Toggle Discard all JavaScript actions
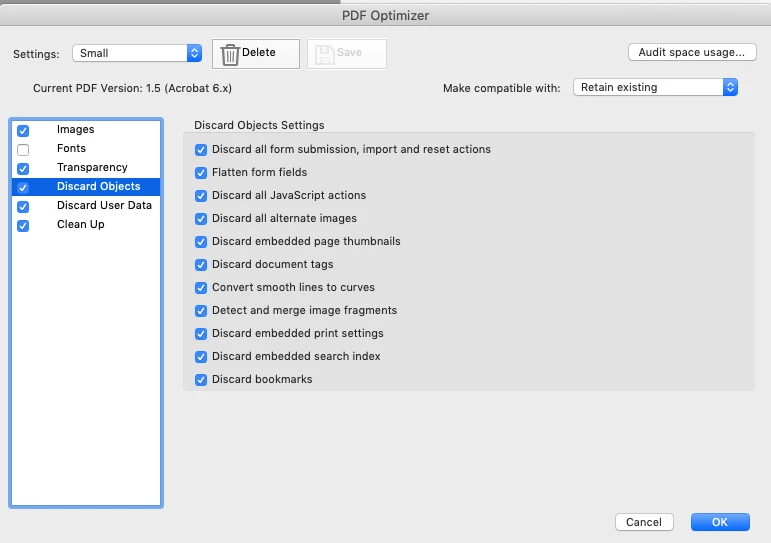Image resolution: width=771 pixels, height=543 pixels. (x=201, y=196)
